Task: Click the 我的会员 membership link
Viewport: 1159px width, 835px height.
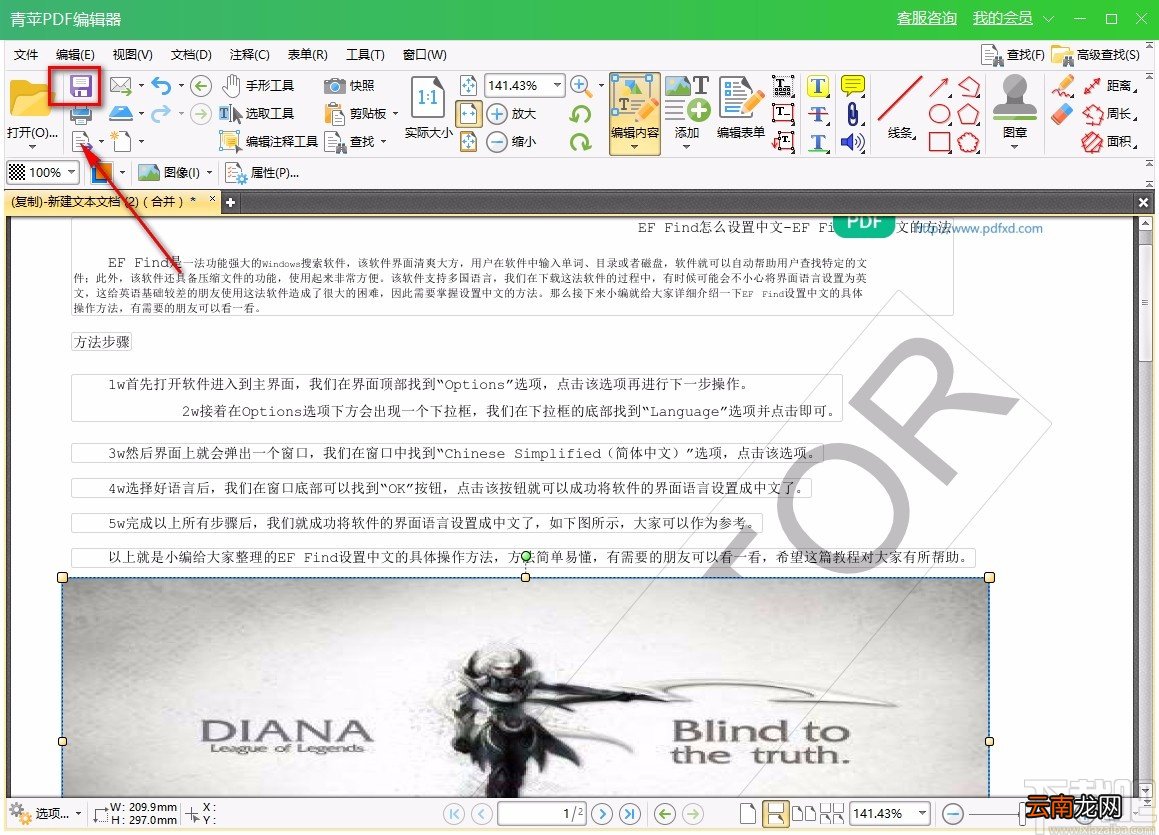Action: click(1002, 18)
